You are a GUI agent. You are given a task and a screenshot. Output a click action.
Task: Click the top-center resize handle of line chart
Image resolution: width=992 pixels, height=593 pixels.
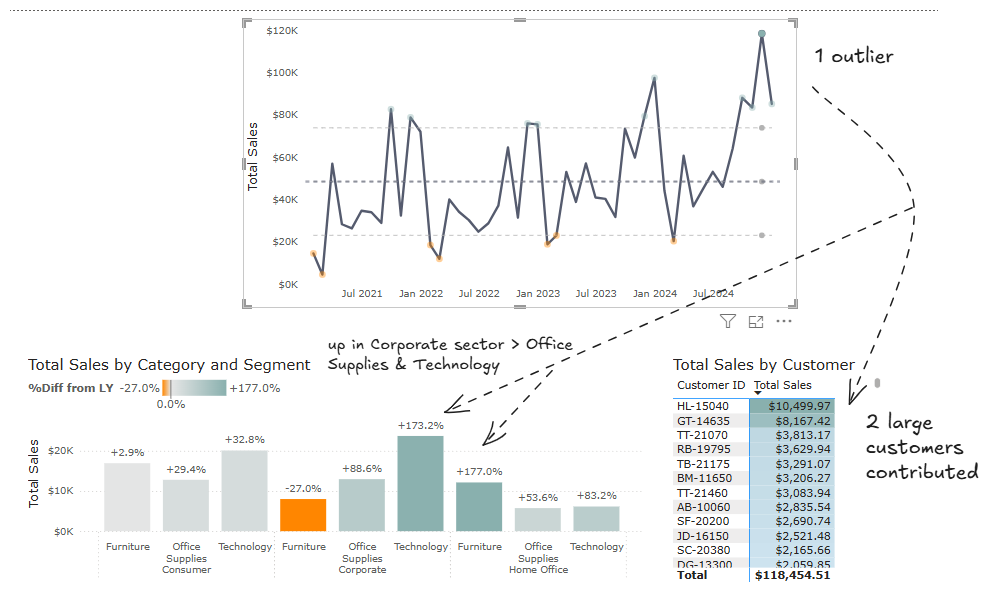(519, 20)
